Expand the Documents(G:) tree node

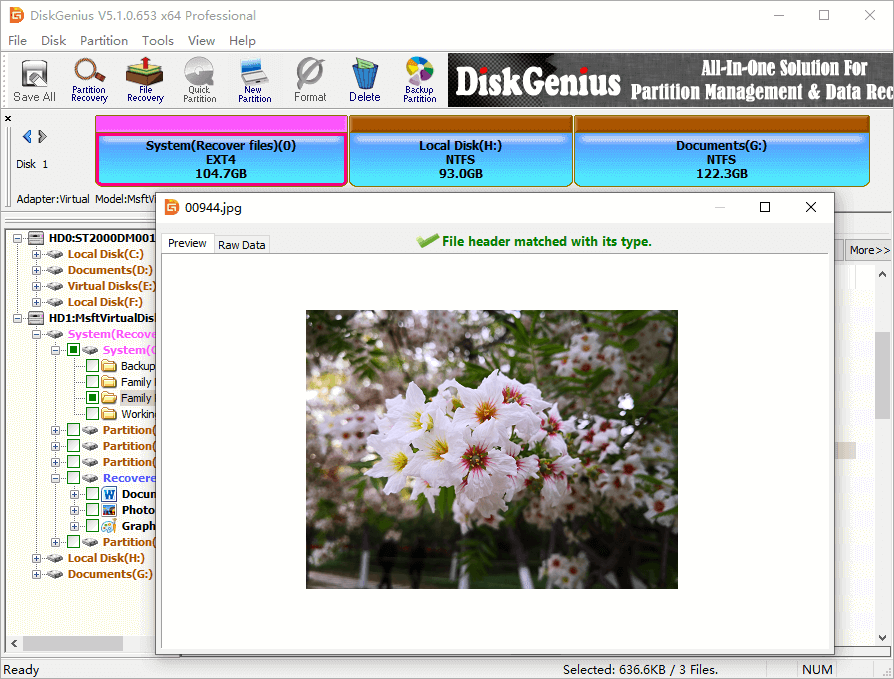coord(37,574)
